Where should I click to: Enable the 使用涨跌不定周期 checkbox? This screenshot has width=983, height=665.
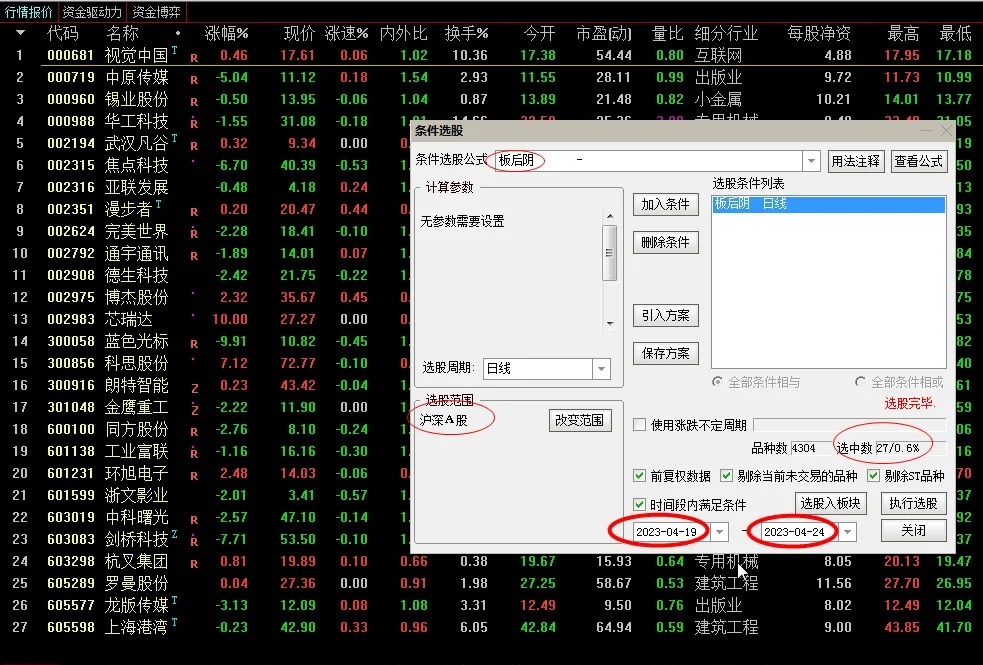[639, 425]
